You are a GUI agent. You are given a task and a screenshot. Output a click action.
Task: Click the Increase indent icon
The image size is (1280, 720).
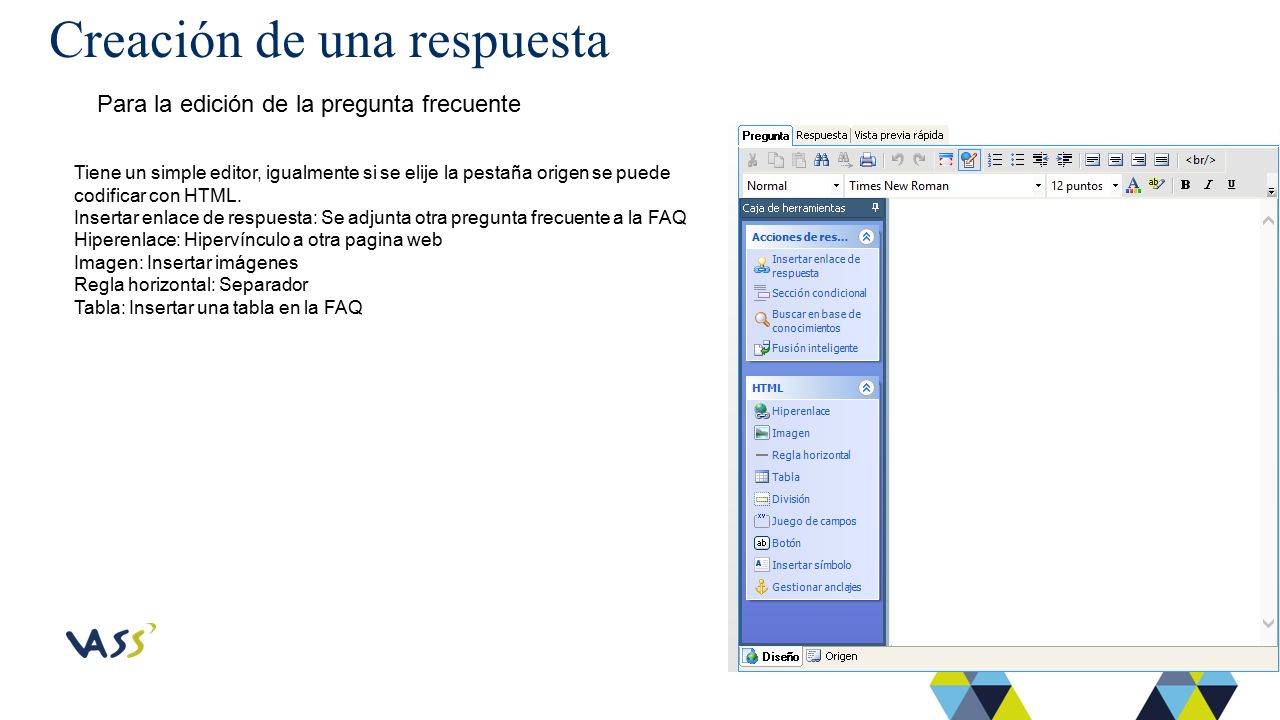(x=1064, y=160)
